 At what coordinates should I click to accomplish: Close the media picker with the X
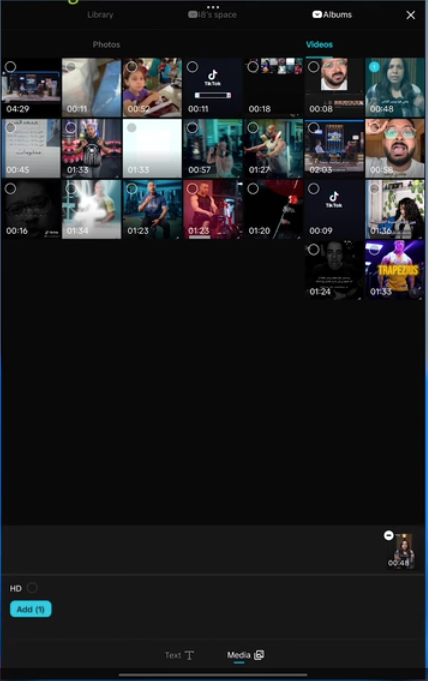(x=410, y=15)
